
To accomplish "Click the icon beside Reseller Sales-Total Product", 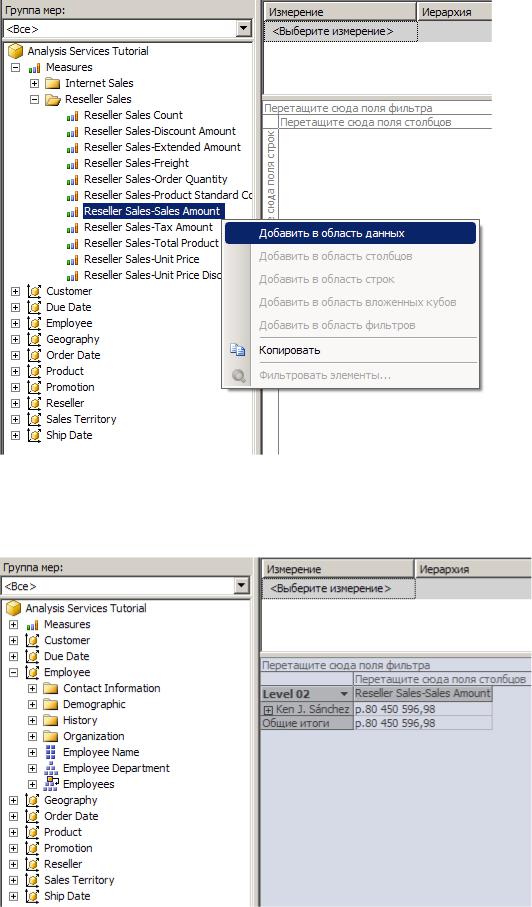I will click(x=73, y=244).
